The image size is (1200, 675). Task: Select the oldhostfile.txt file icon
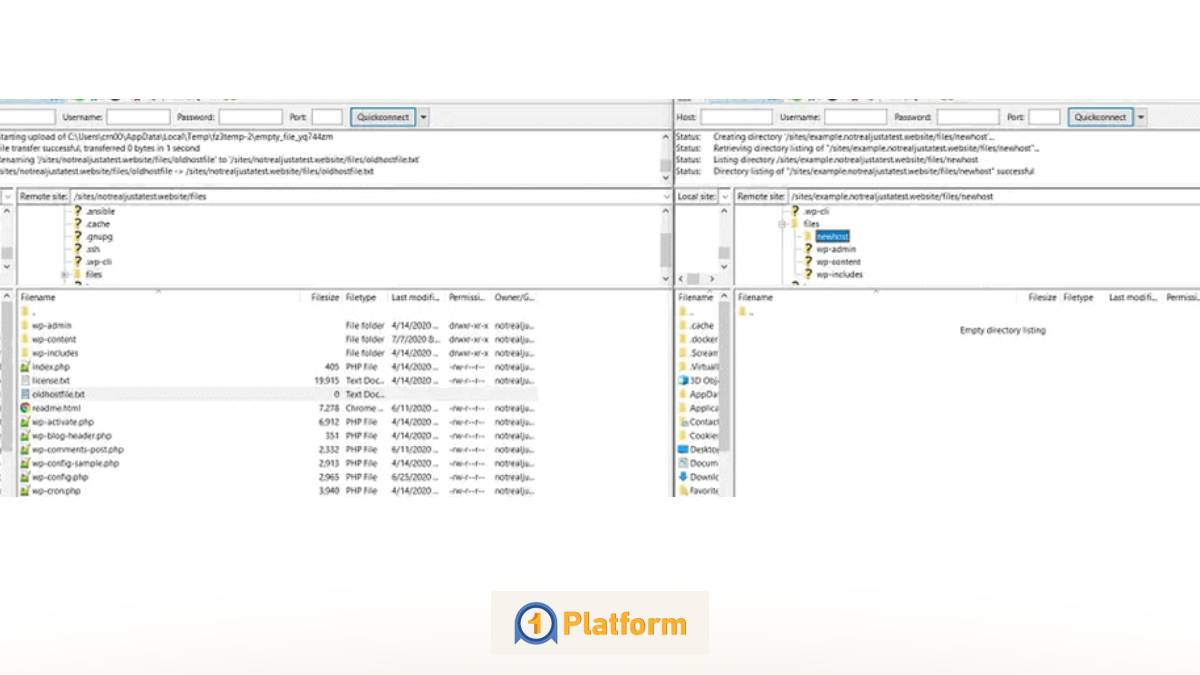[25, 394]
